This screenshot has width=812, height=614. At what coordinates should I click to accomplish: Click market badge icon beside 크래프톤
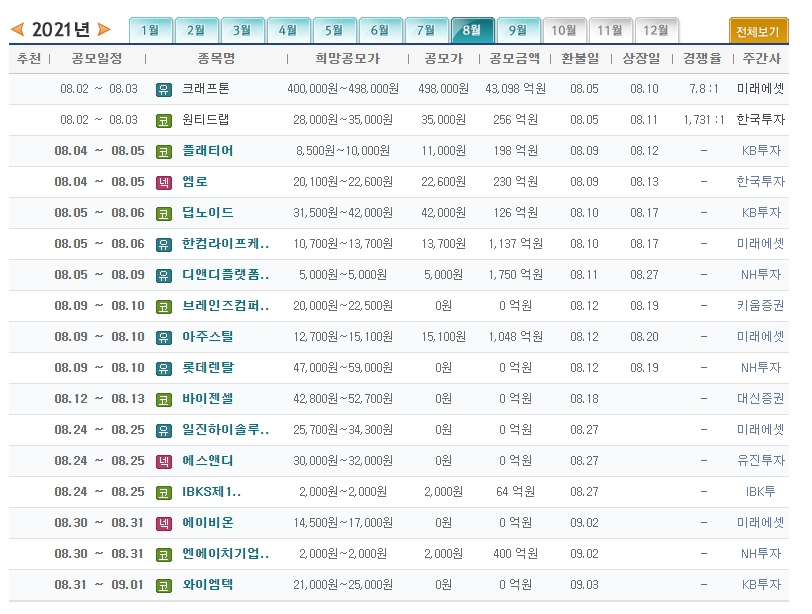[164, 90]
